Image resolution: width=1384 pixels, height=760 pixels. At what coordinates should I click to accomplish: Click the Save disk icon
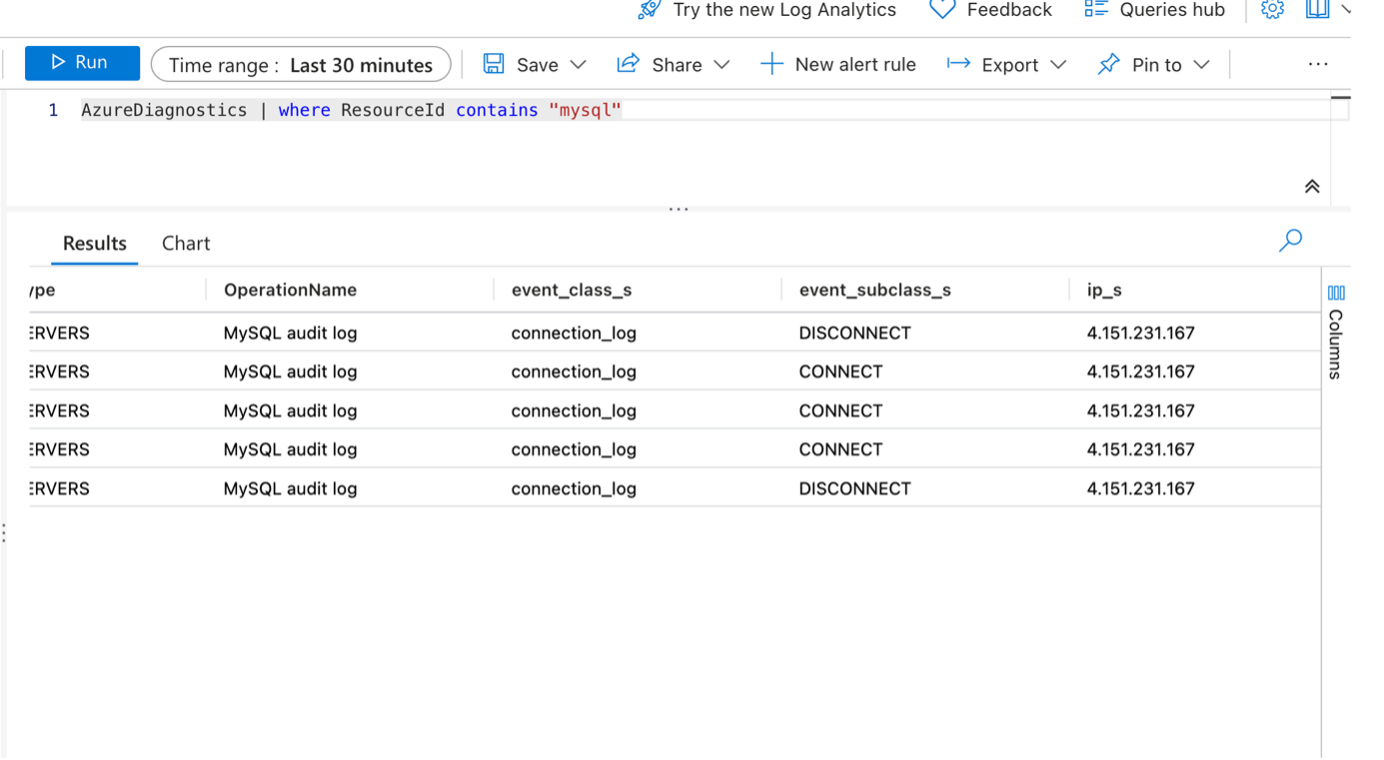494,64
